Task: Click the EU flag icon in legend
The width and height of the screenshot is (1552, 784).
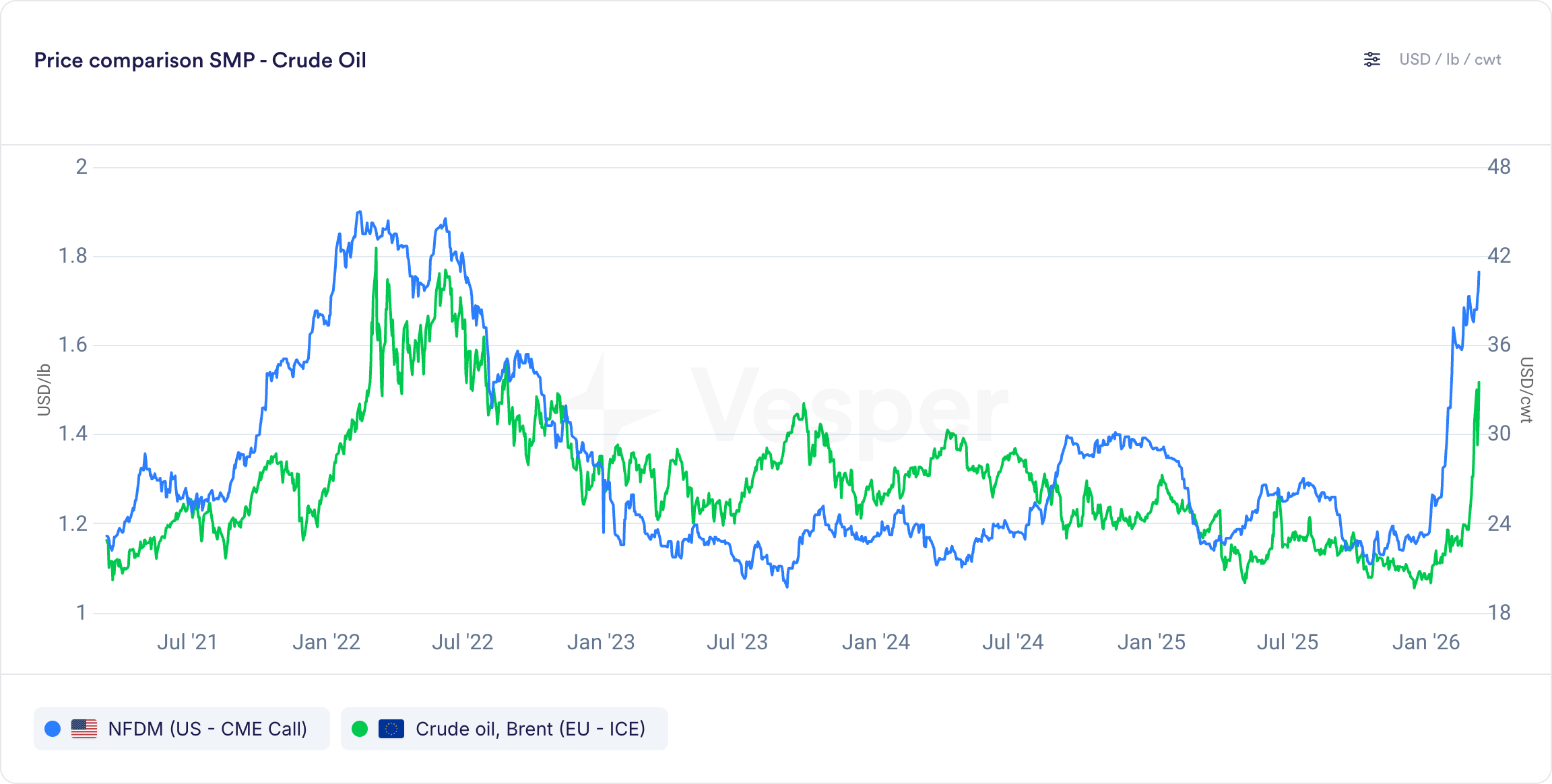Action: point(391,729)
